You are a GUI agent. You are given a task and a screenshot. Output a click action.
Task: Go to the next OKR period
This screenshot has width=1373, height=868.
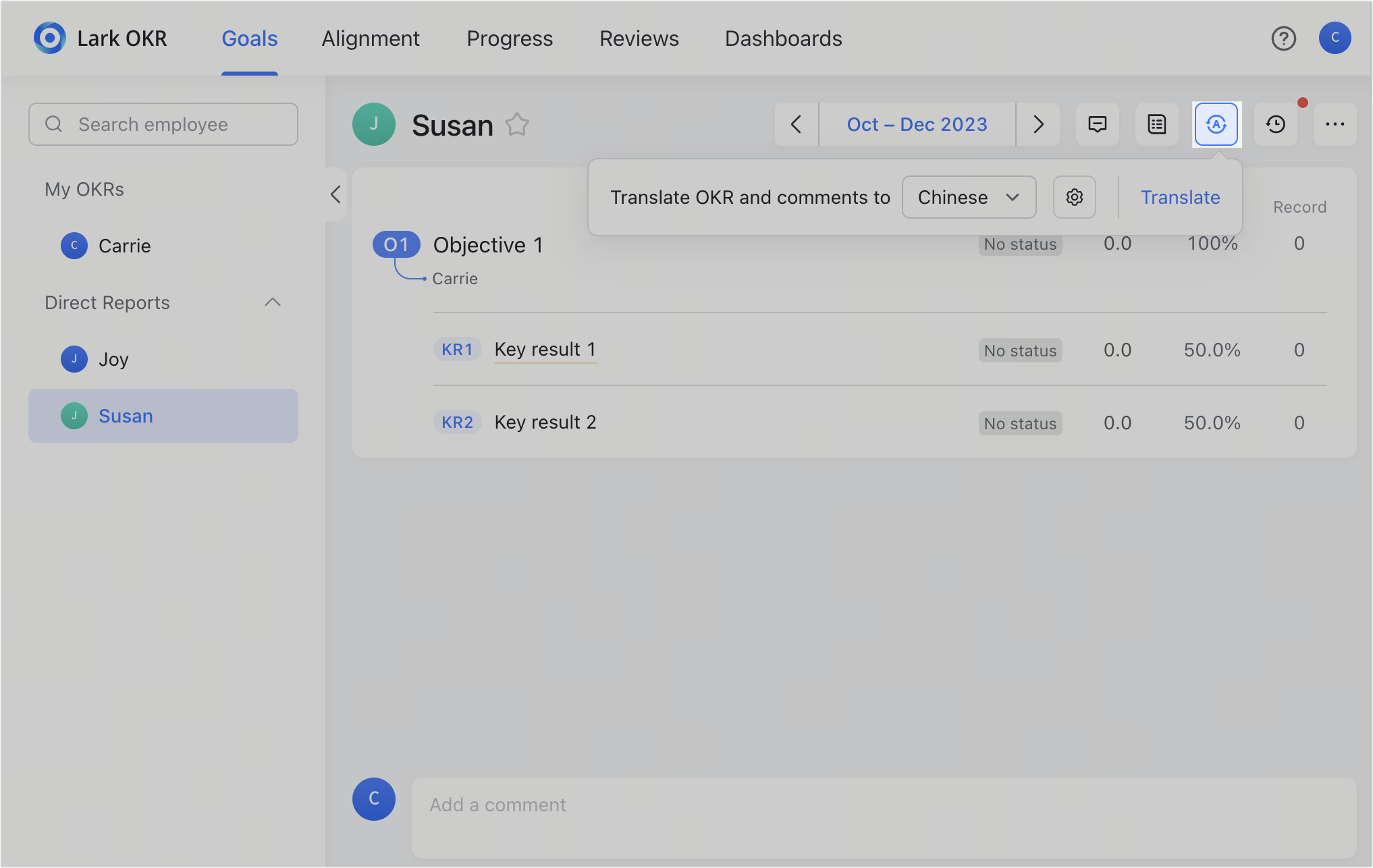tap(1038, 124)
